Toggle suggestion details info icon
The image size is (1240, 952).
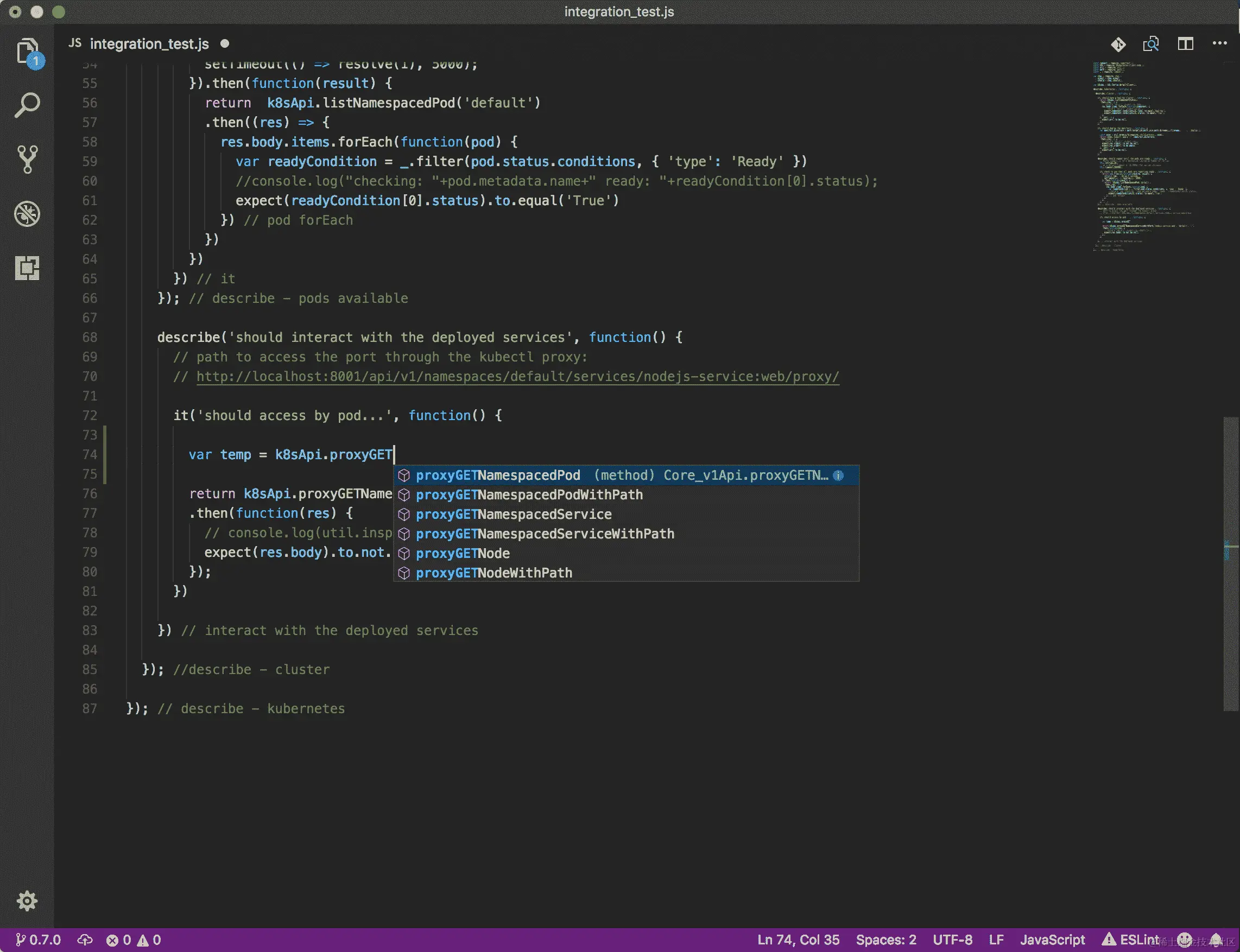(x=838, y=475)
